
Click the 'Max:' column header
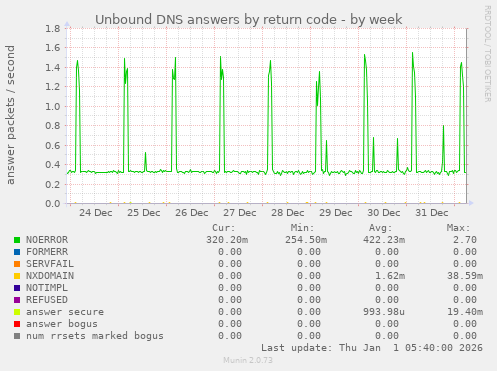pos(458,228)
